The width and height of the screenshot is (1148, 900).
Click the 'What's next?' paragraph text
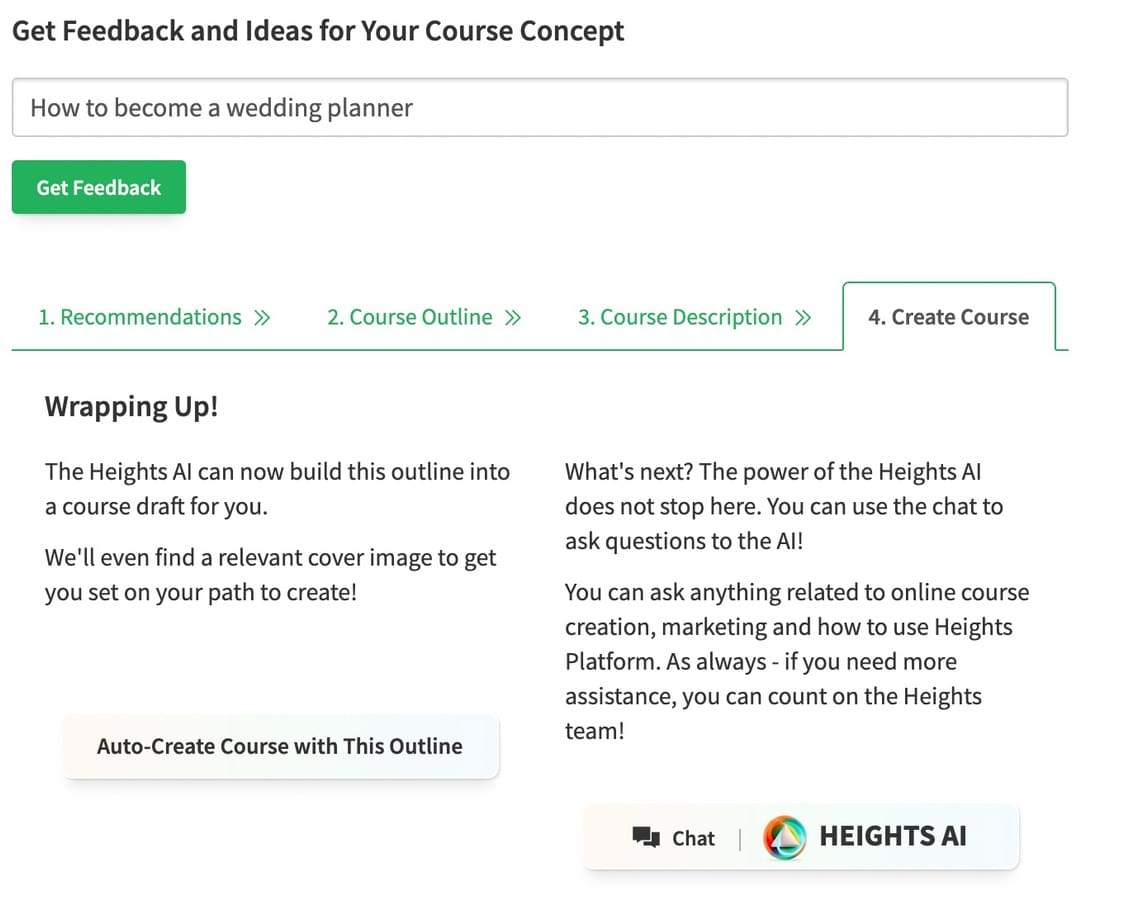(784, 506)
